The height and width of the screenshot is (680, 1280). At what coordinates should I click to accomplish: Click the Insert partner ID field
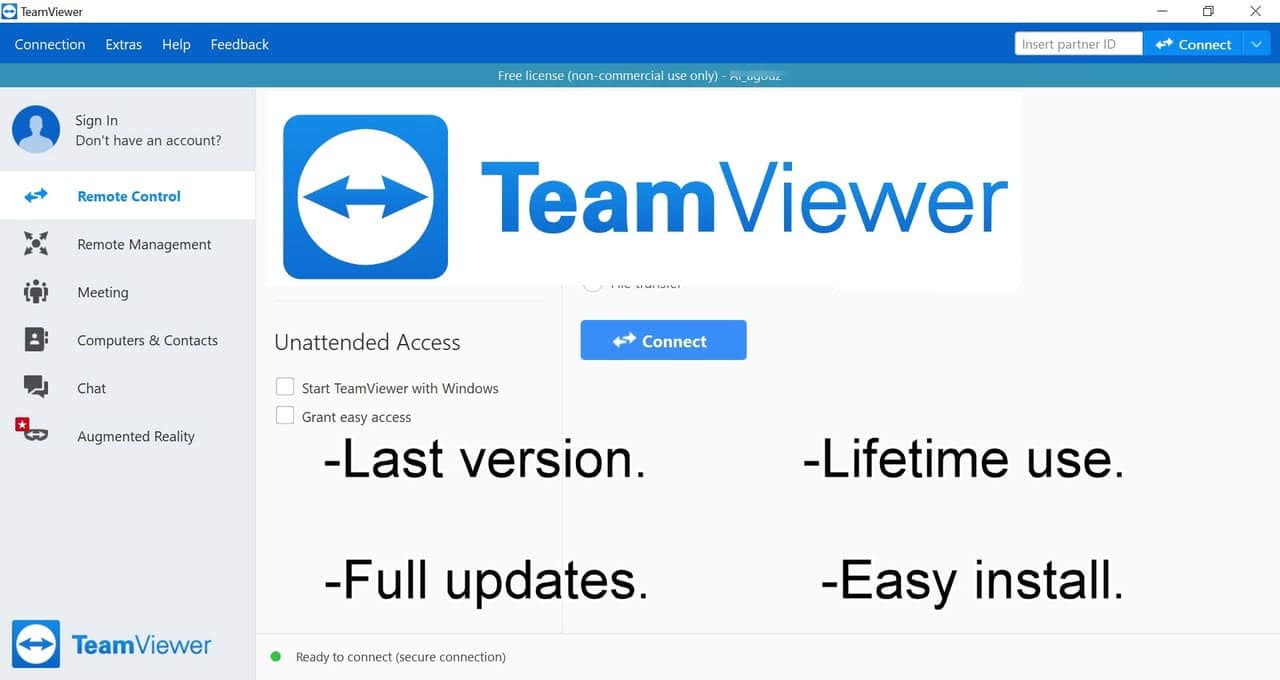coord(1078,44)
